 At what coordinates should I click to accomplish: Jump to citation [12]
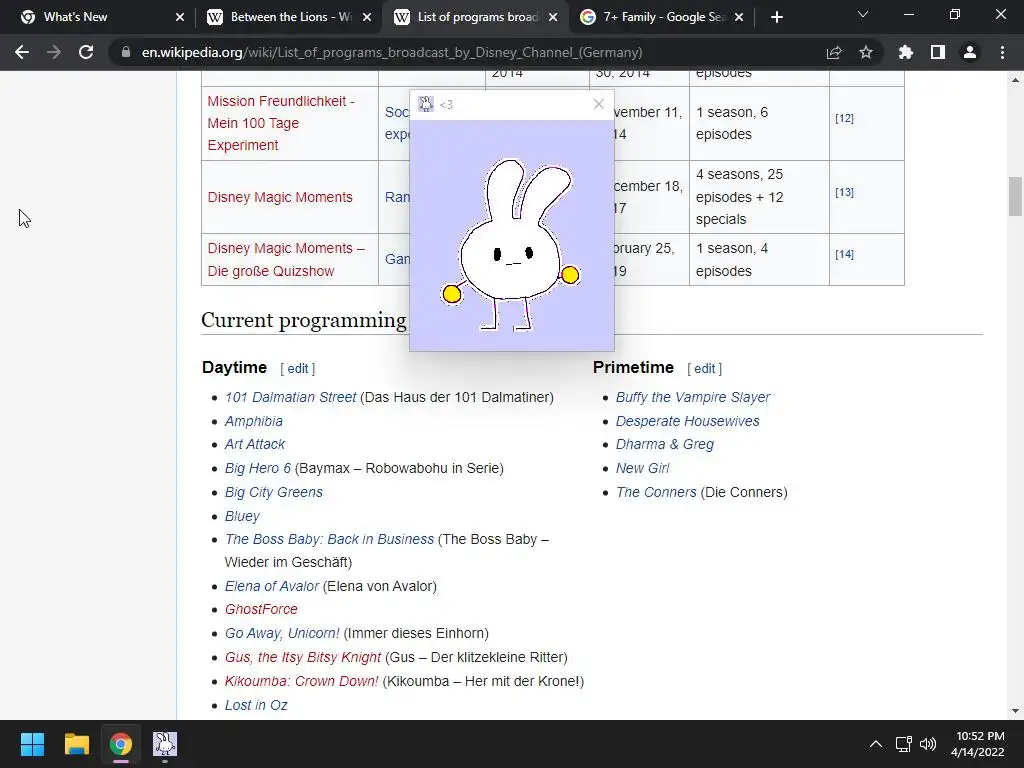point(844,118)
